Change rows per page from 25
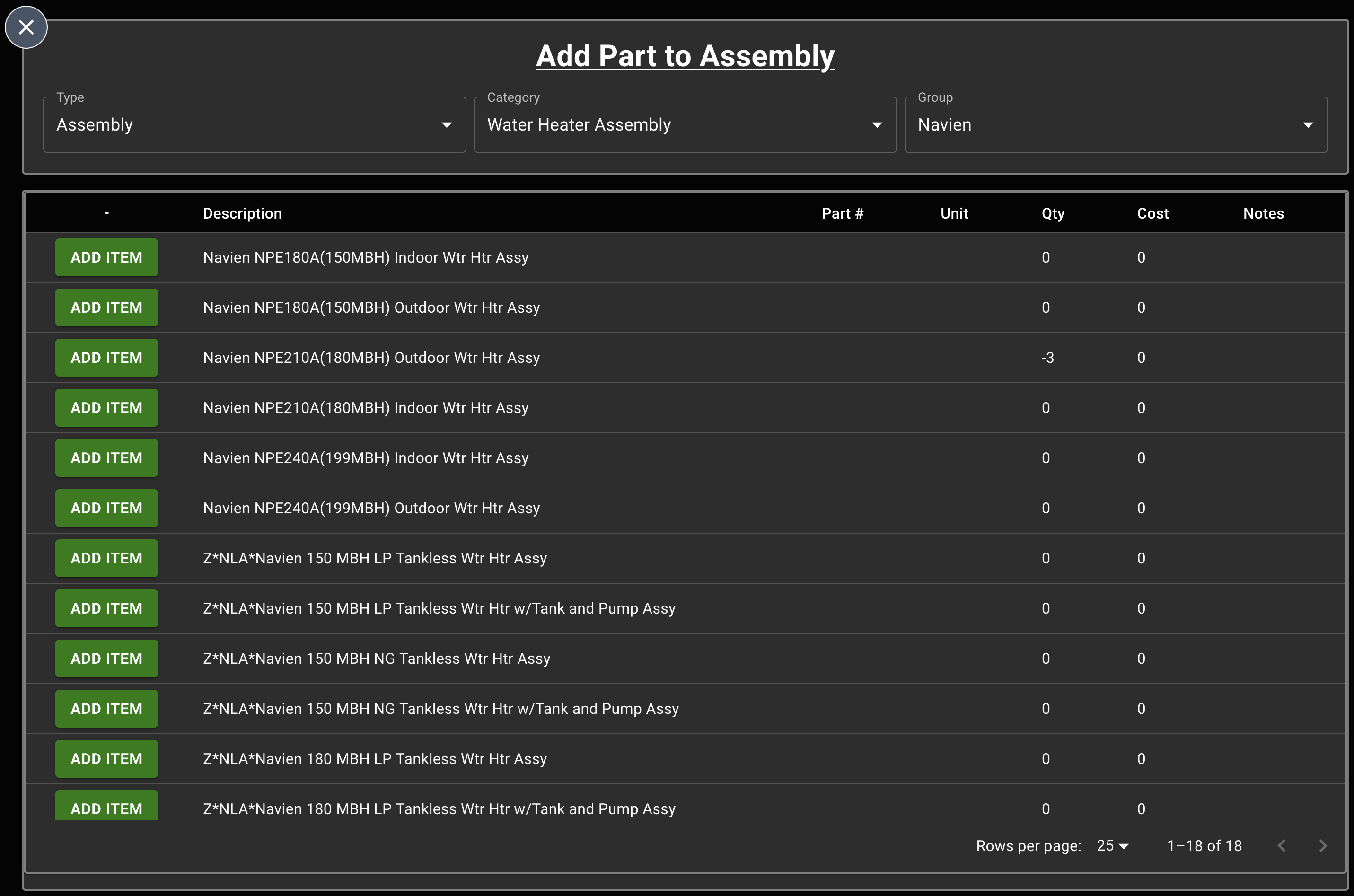The width and height of the screenshot is (1354, 896). point(1111,846)
